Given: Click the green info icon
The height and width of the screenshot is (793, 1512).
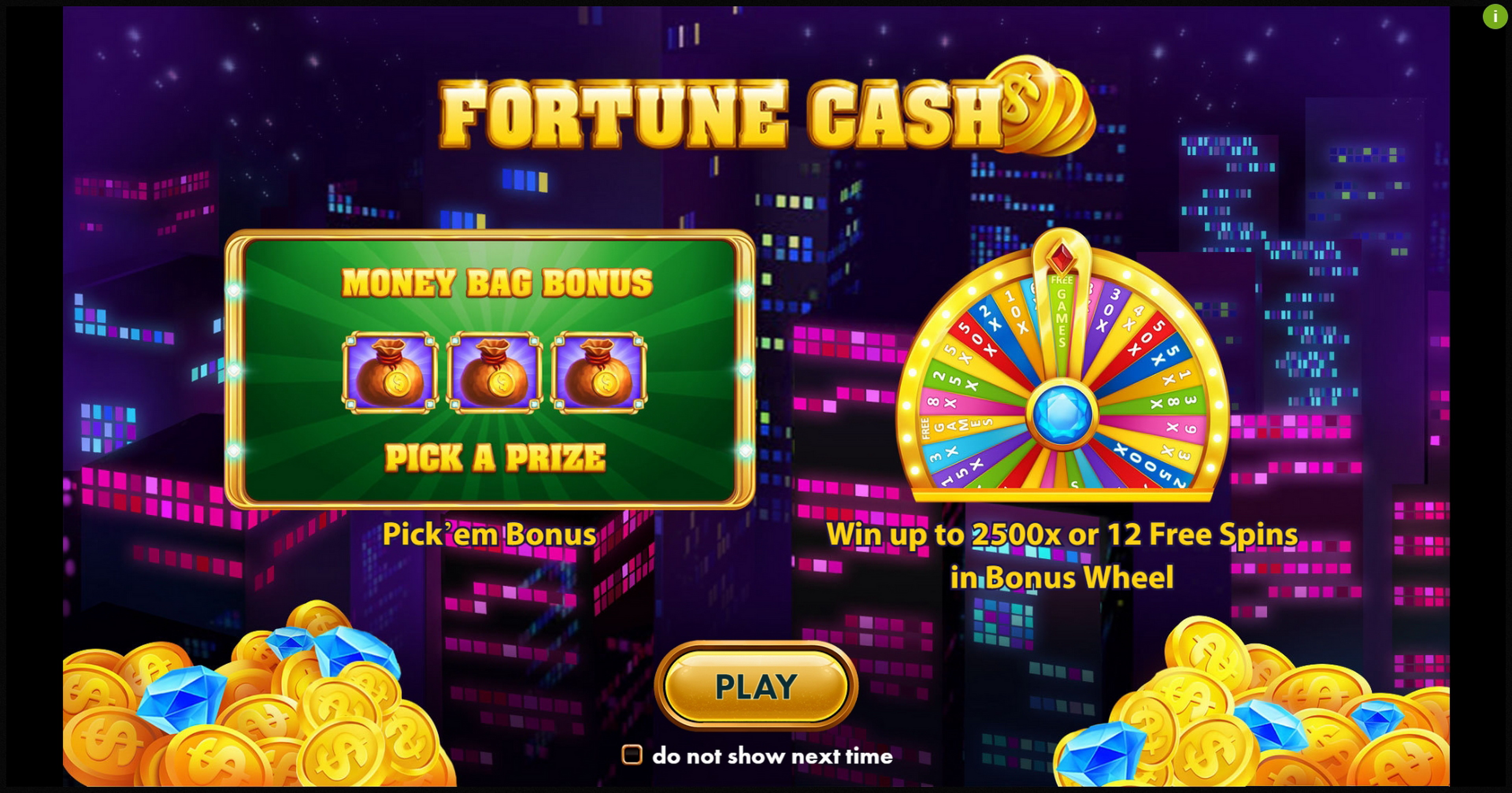Looking at the screenshot, I should (1495, 16).
